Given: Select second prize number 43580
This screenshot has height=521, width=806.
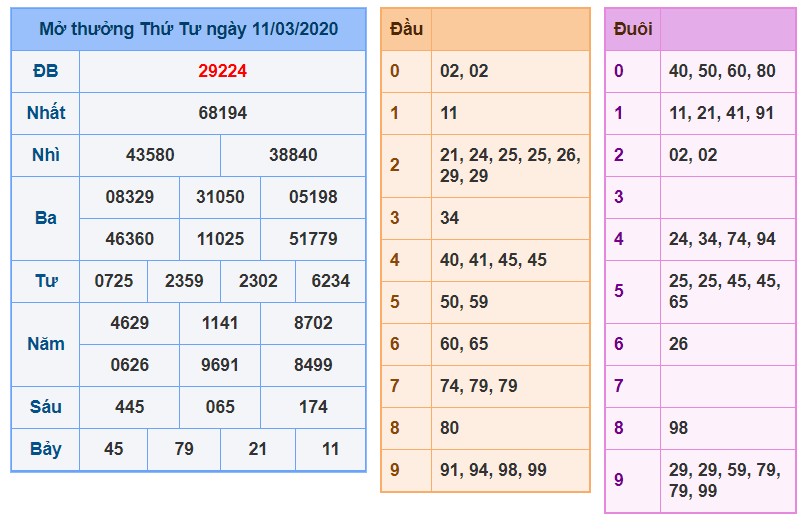Looking at the screenshot, I should [x=150, y=155].
